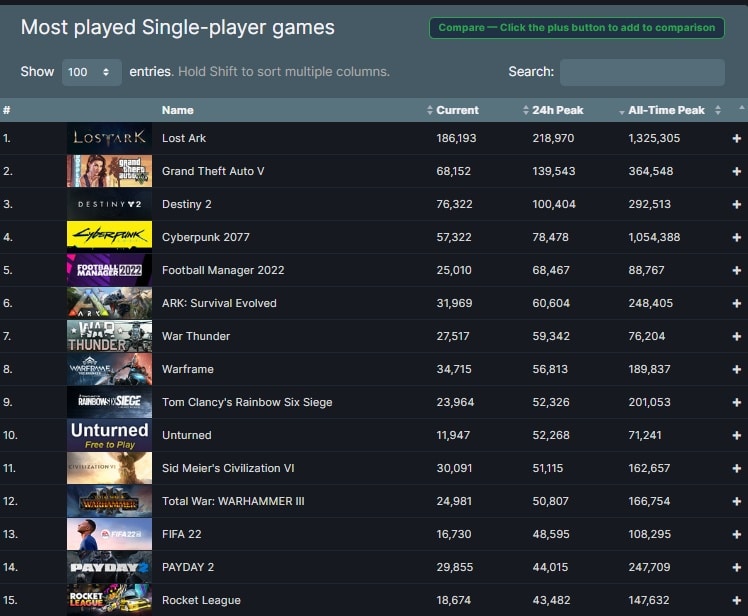Add ARK: Survival Evolved to comparison
Viewport: 748px width, 616px height.
[x=737, y=303]
